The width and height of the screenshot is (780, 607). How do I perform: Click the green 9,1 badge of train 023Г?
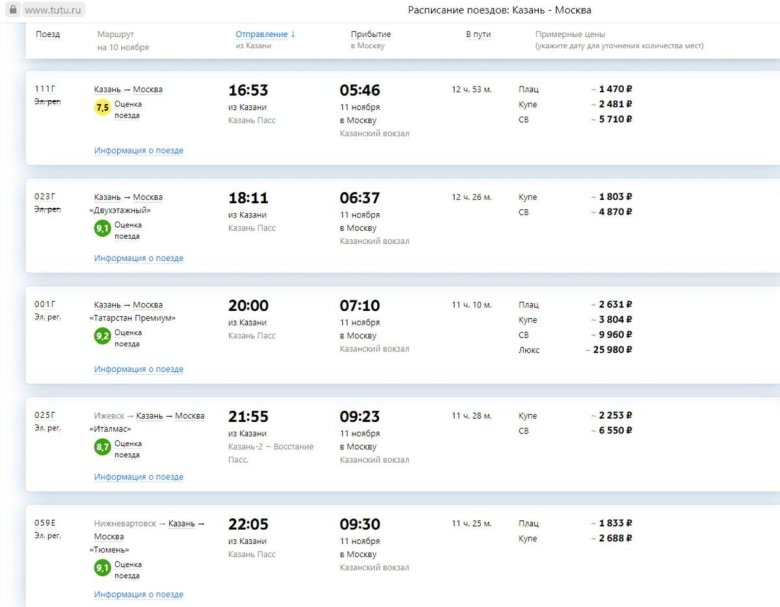102,229
